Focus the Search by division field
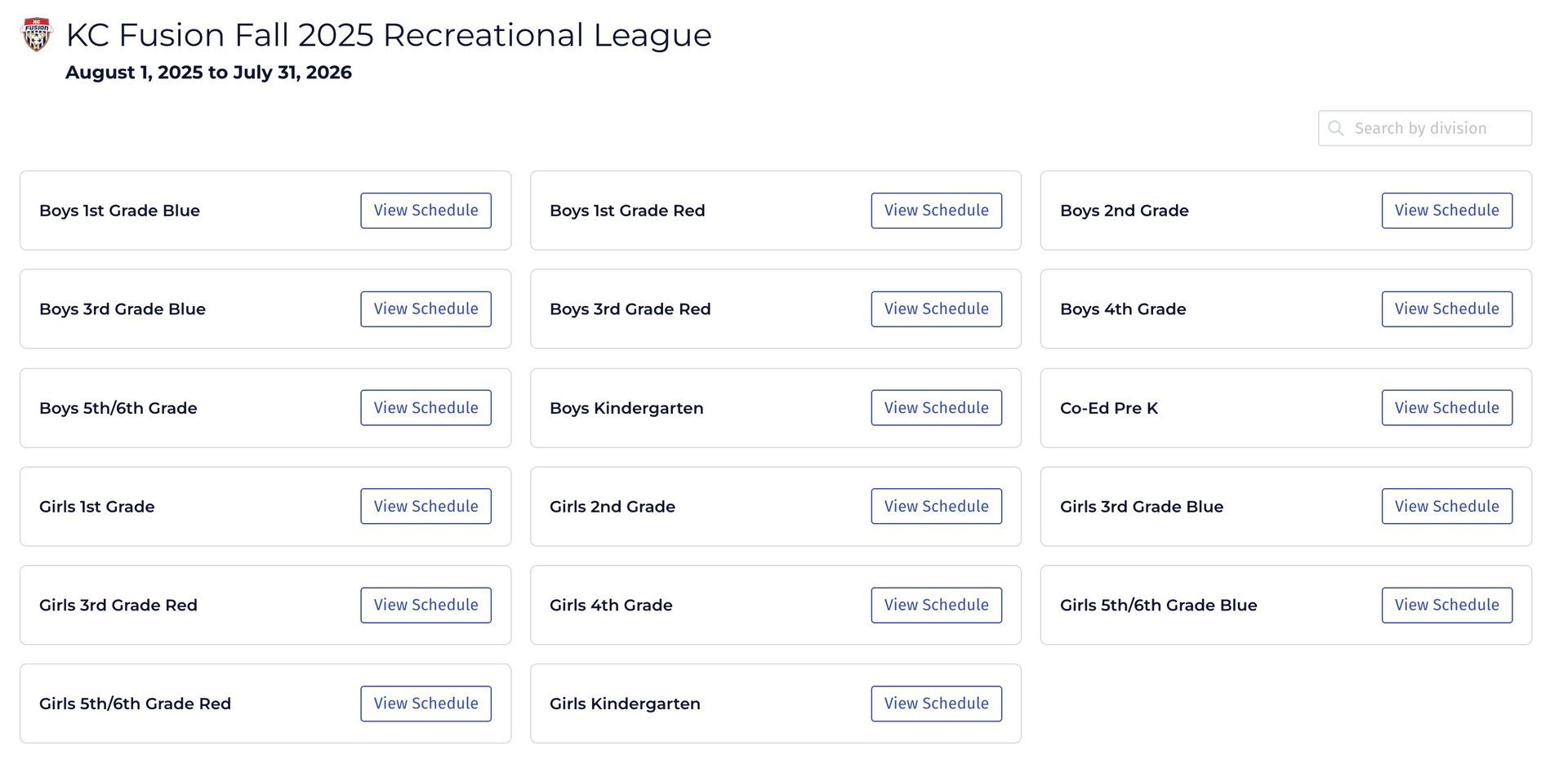Image resolution: width=1568 pixels, height=777 pixels. point(1425,128)
